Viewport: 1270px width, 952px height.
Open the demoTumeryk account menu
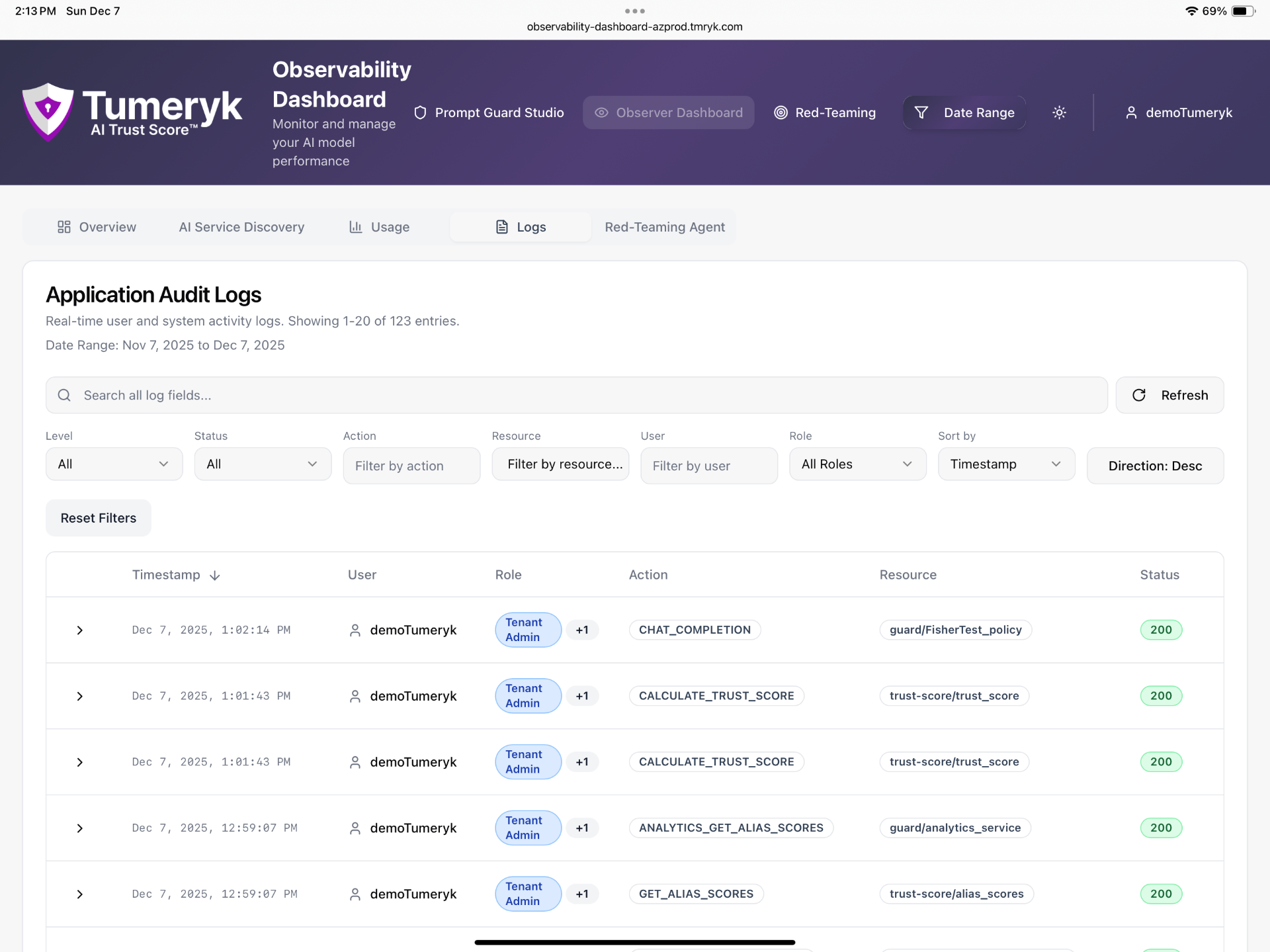click(x=1179, y=112)
